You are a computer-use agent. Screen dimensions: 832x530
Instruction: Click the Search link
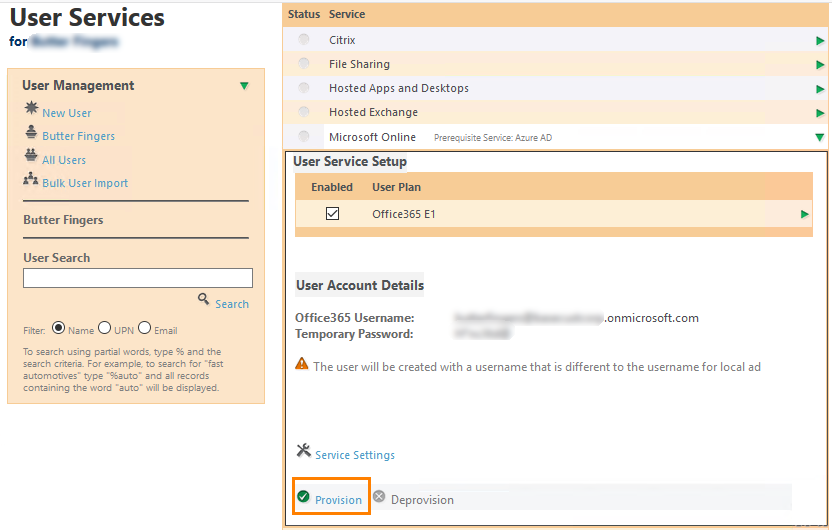232,304
